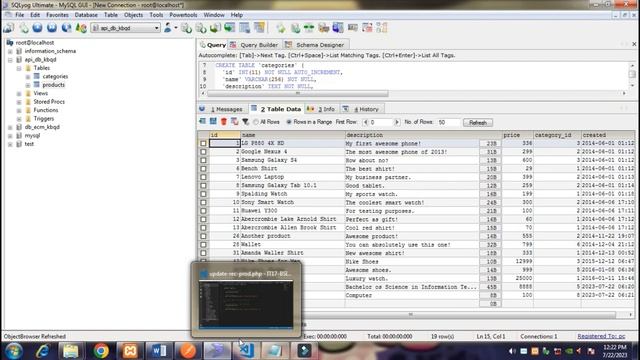Click the save changes disk icon in Table Data
This screenshot has width=640, height=360.
pyautogui.click(x=213, y=122)
